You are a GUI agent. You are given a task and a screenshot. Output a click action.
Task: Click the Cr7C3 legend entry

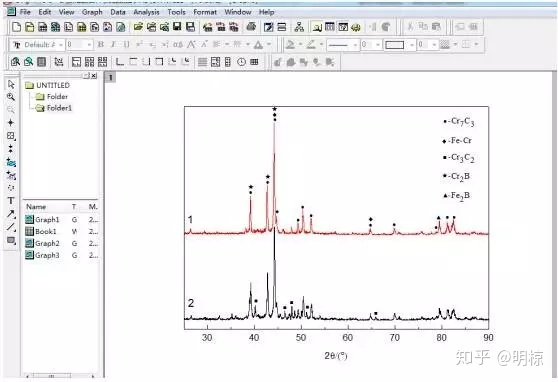(x=459, y=122)
